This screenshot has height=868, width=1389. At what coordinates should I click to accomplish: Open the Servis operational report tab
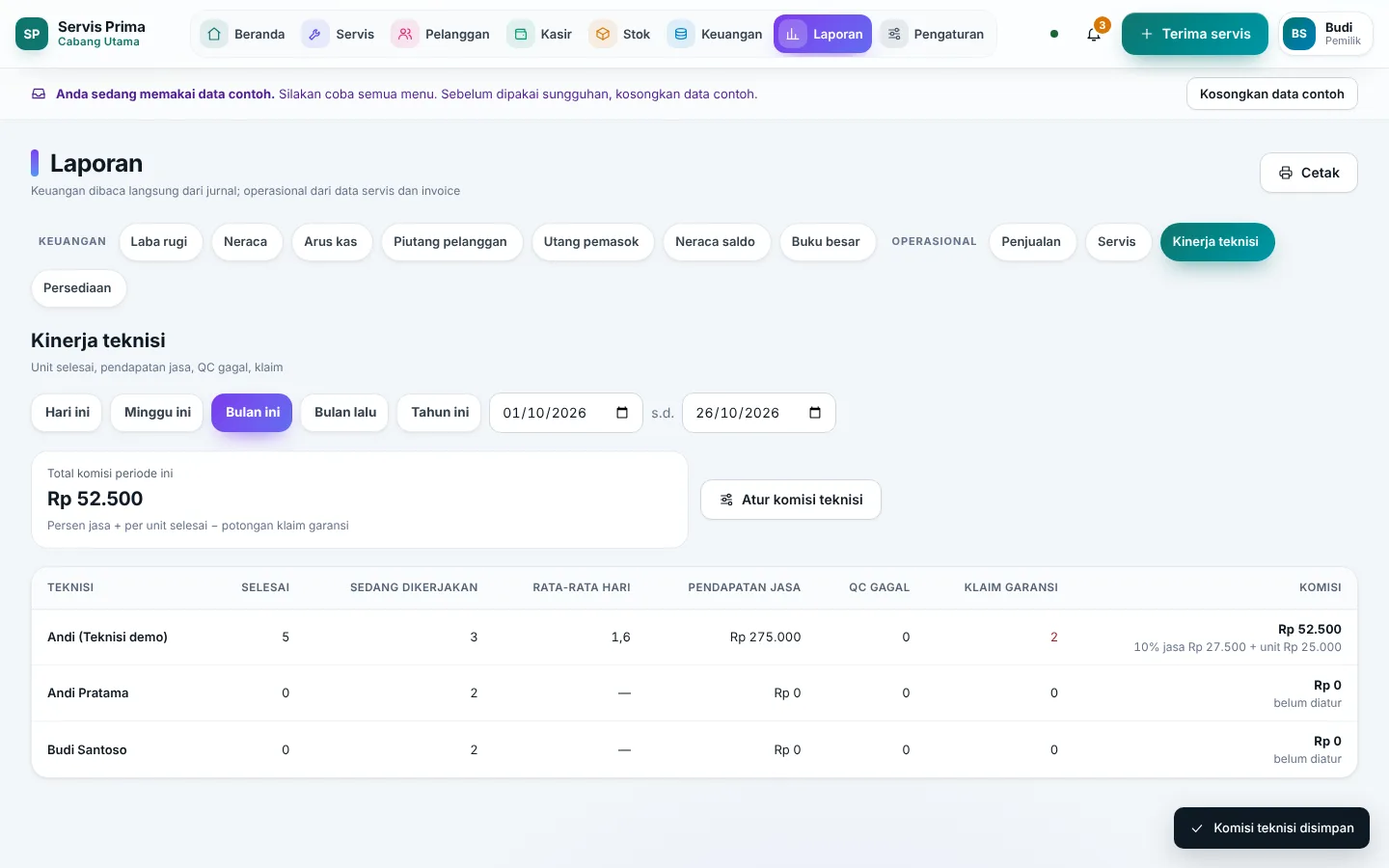(x=1117, y=242)
